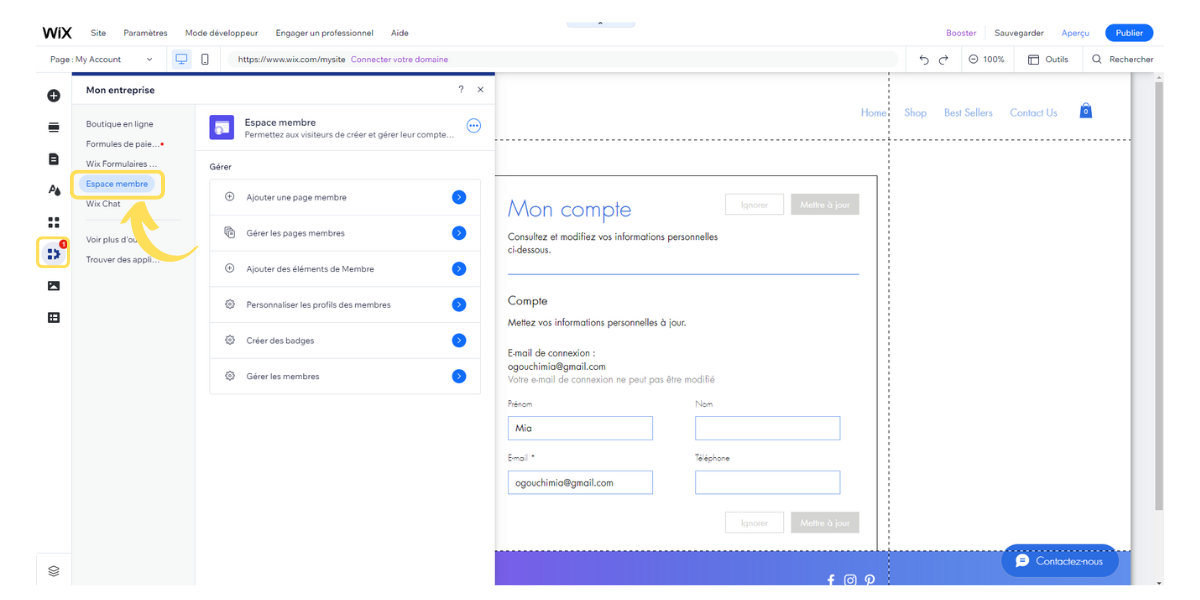Image resolution: width=1200 pixels, height=600 pixels.
Task: Open the Mode développeur menu
Action: (x=221, y=33)
